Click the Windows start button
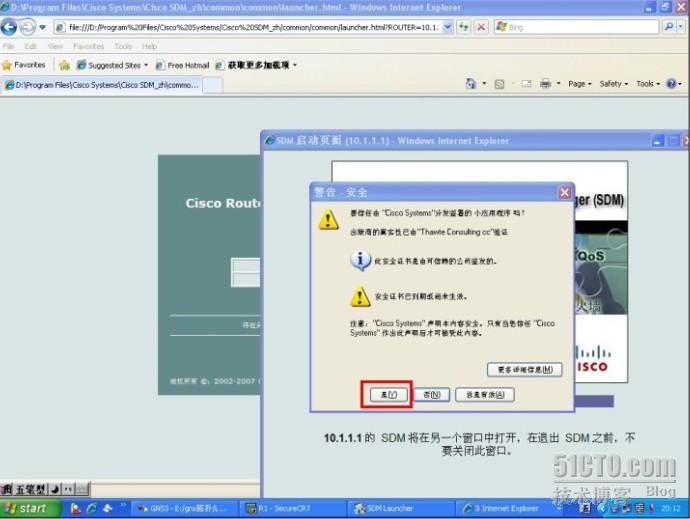 [29, 508]
